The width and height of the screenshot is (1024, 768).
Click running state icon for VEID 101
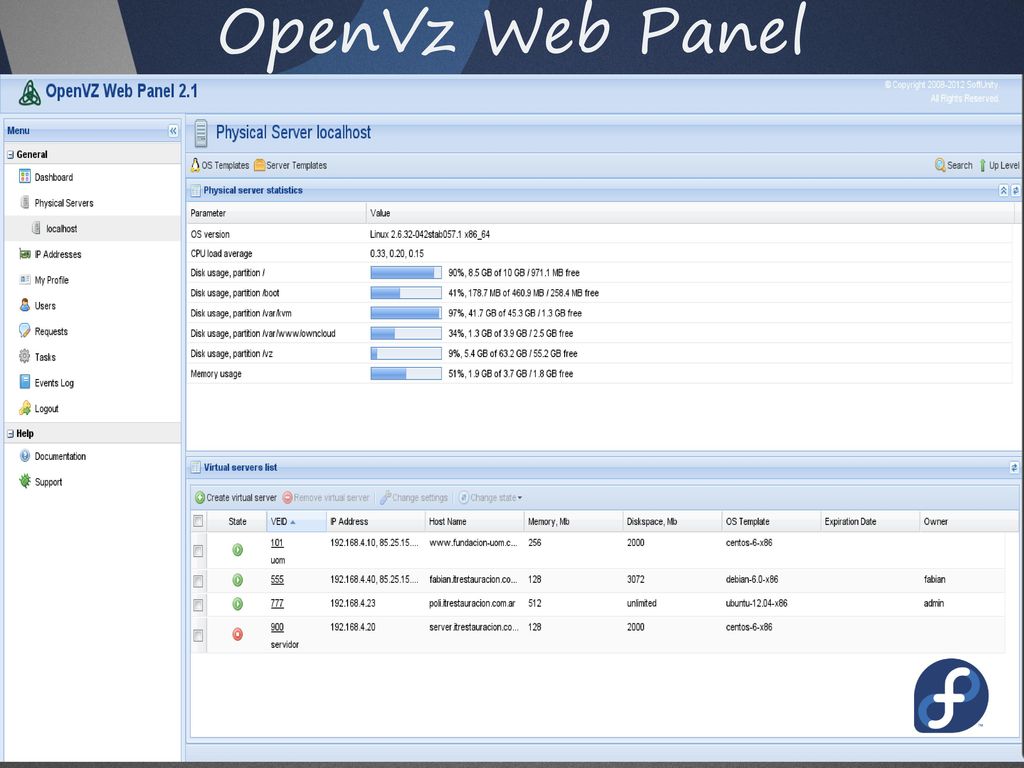coord(238,550)
